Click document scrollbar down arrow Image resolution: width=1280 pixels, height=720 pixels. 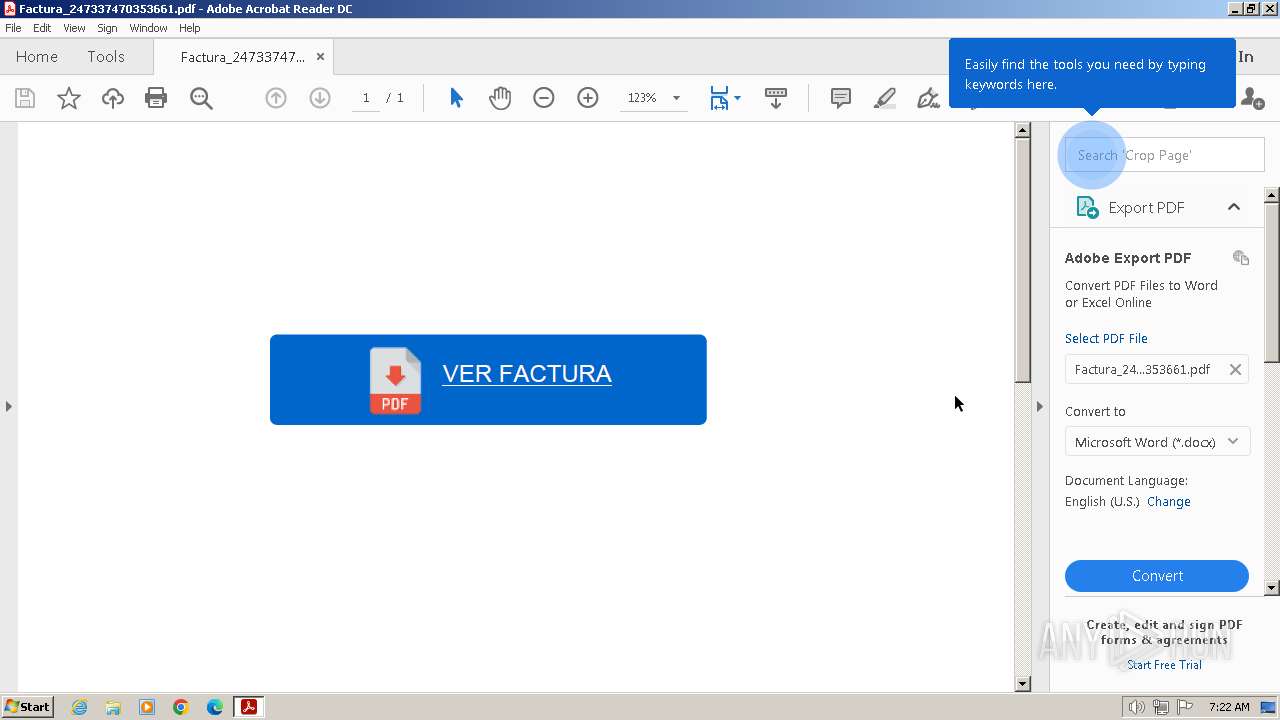1022,684
